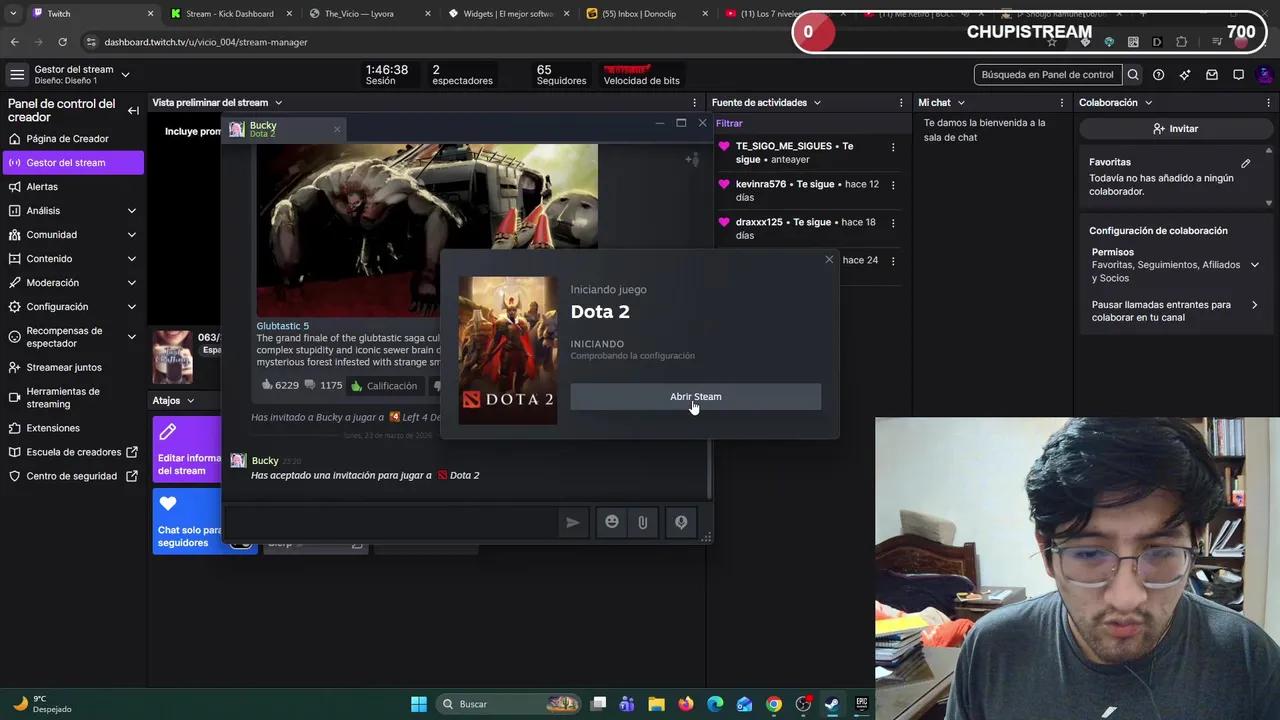Open options for TE_SIGO_ME_SIGUES activity
The image size is (1280, 720).
pyautogui.click(x=893, y=147)
